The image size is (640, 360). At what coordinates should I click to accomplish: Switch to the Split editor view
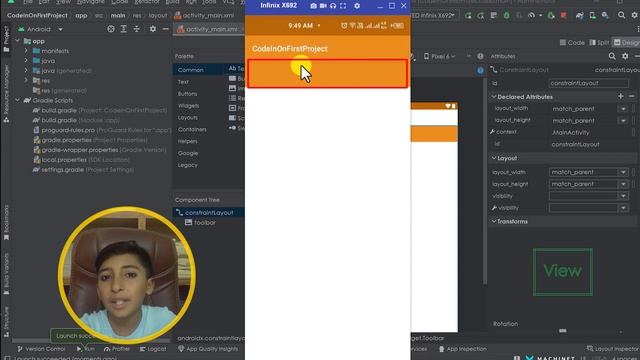(598, 42)
